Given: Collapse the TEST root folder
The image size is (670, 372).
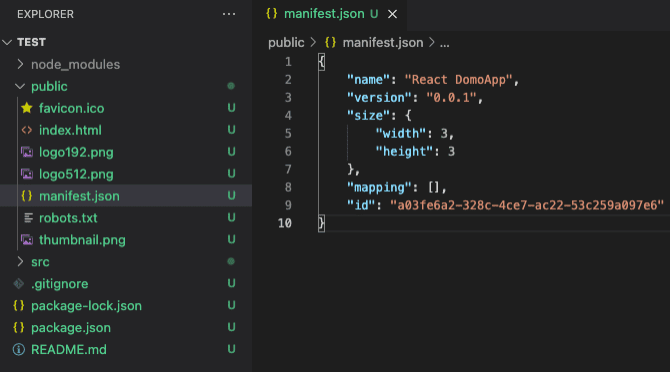Looking at the screenshot, I should coord(7,42).
